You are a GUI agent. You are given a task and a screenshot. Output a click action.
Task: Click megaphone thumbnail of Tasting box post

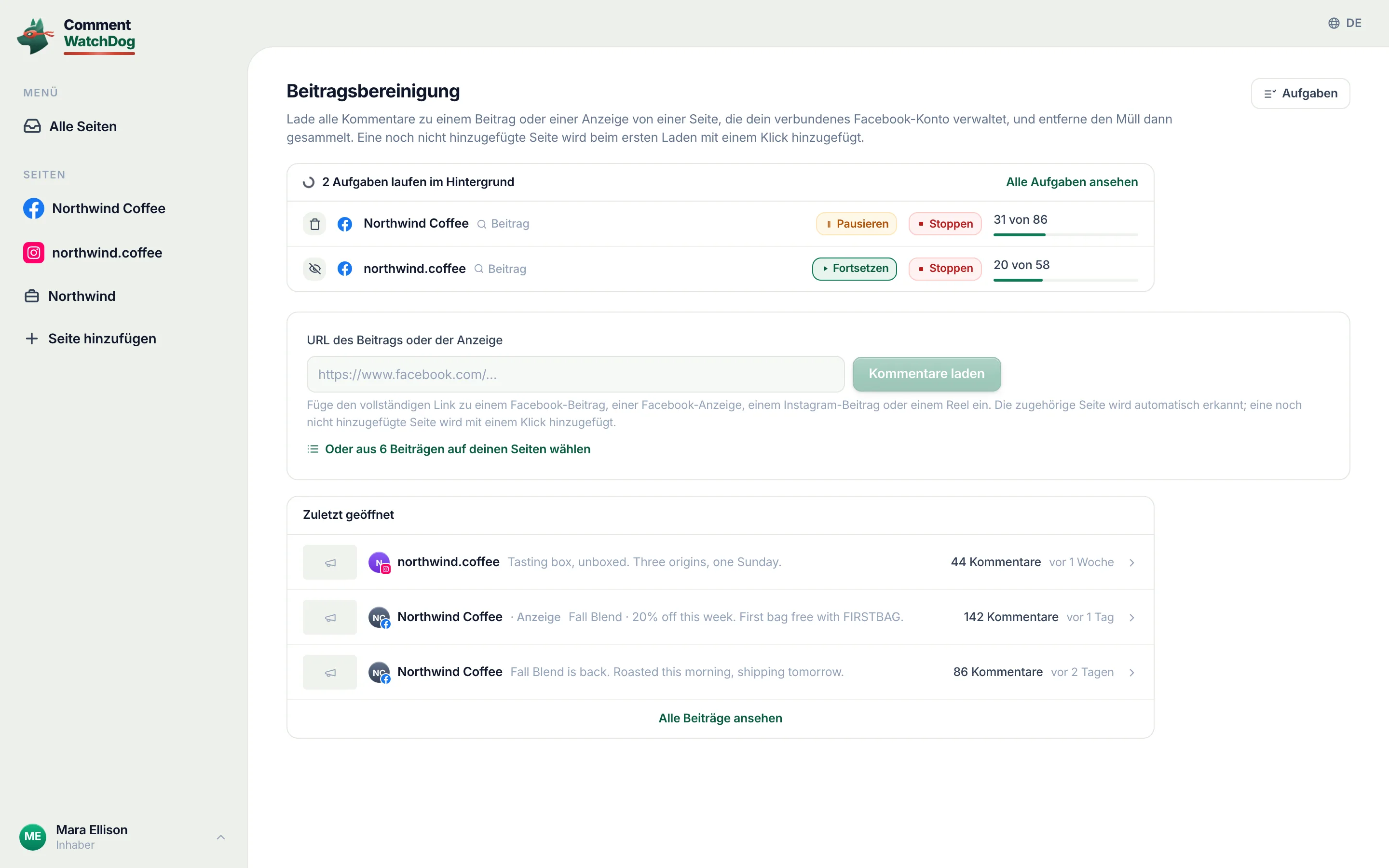330,563
